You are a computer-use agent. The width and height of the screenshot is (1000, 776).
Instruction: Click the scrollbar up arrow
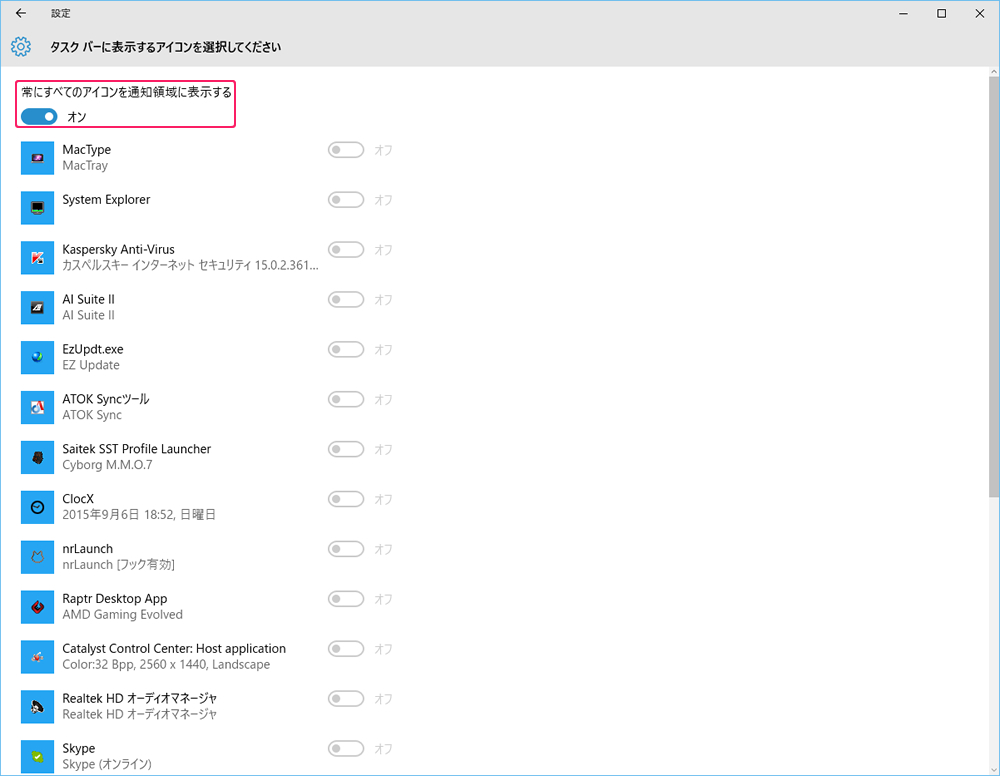(x=994, y=72)
